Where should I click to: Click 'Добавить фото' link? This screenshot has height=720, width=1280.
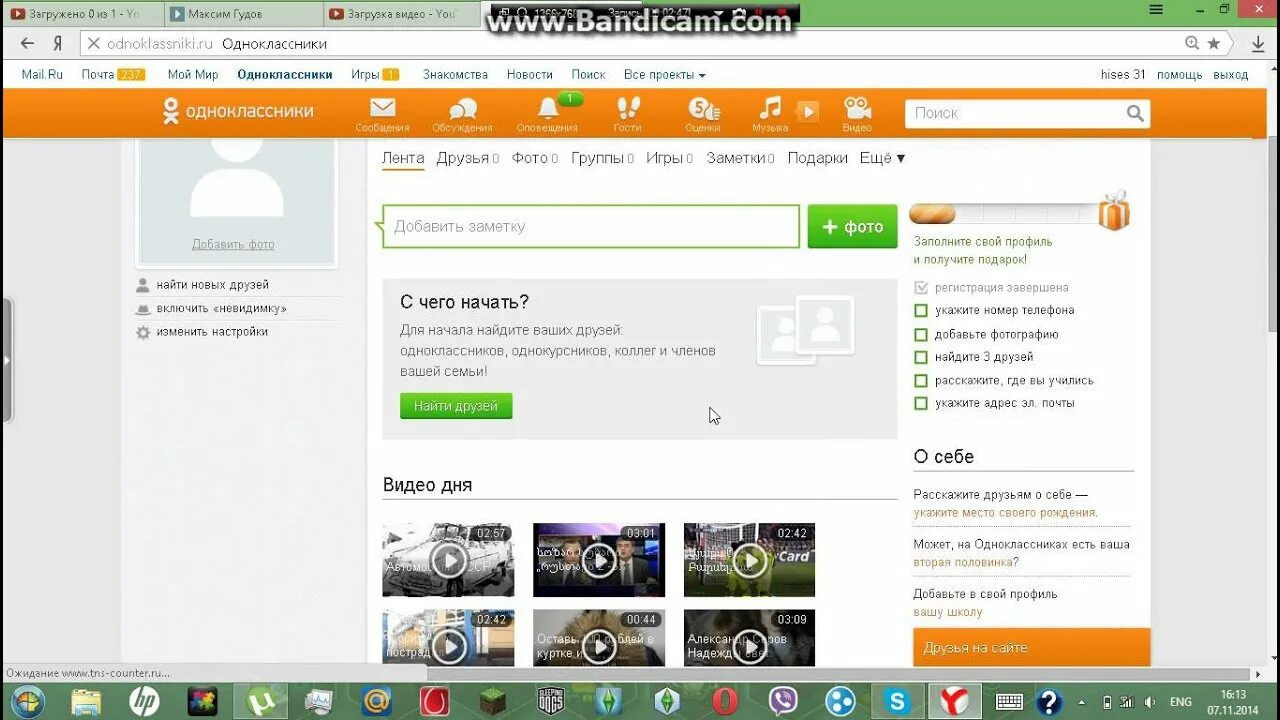click(233, 244)
